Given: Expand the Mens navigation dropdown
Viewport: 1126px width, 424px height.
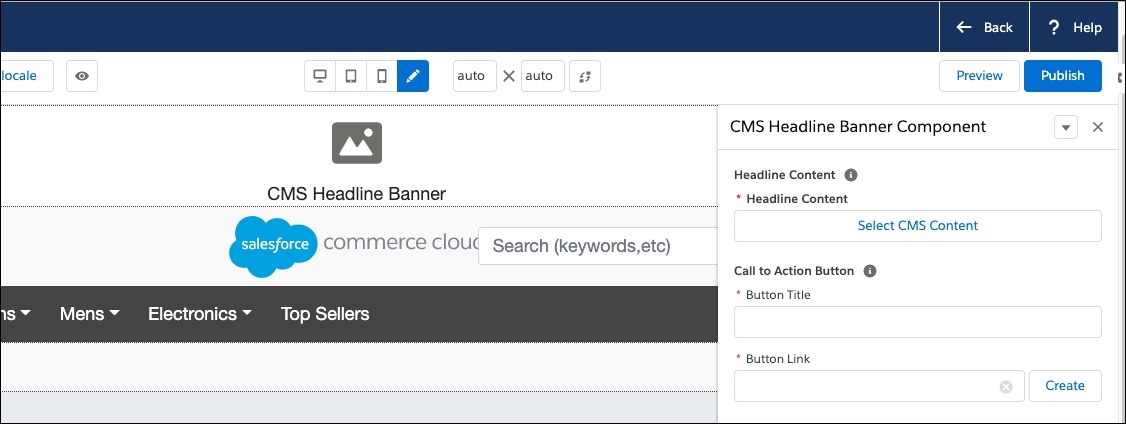Looking at the screenshot, I should [x=89, y=314].
